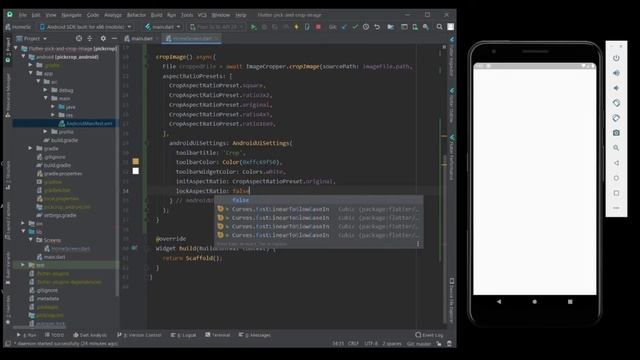This screenshot has height=360, width=640.
Task: Switch to the HomeScreen.dart editor tab
Action: (191, 38)
